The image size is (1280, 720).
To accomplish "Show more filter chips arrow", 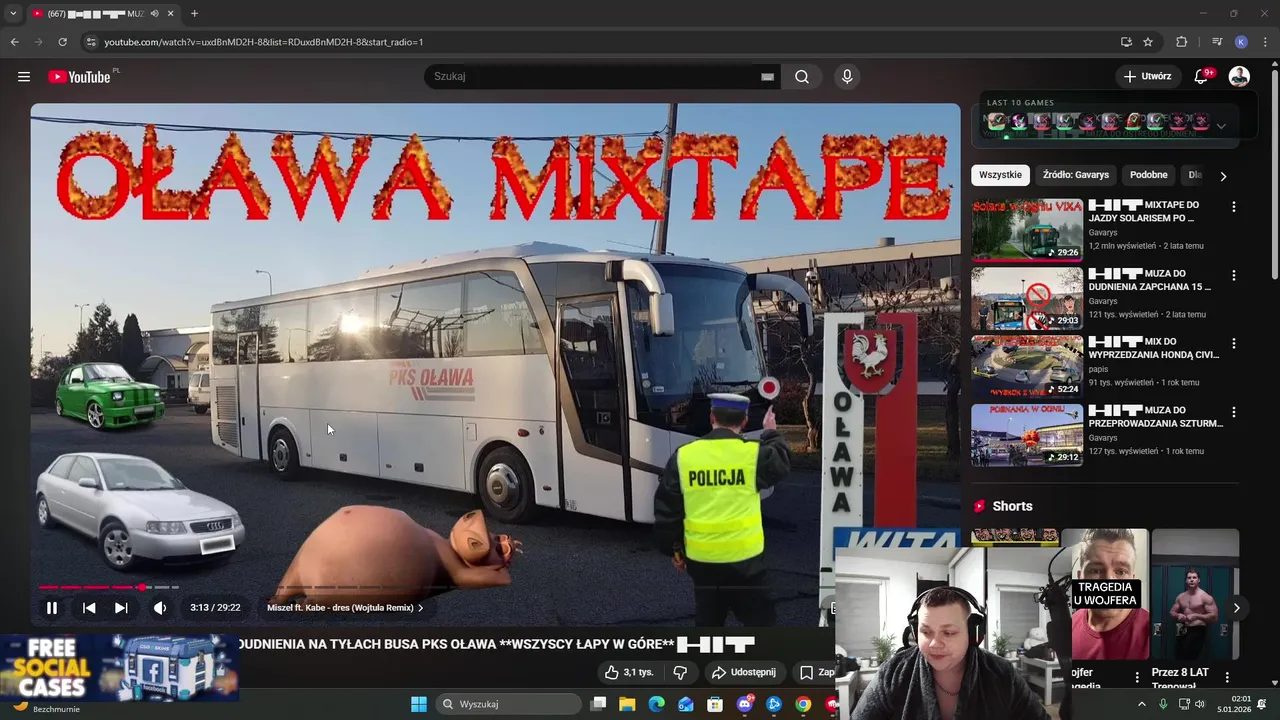I will (x=1223, y=176).
